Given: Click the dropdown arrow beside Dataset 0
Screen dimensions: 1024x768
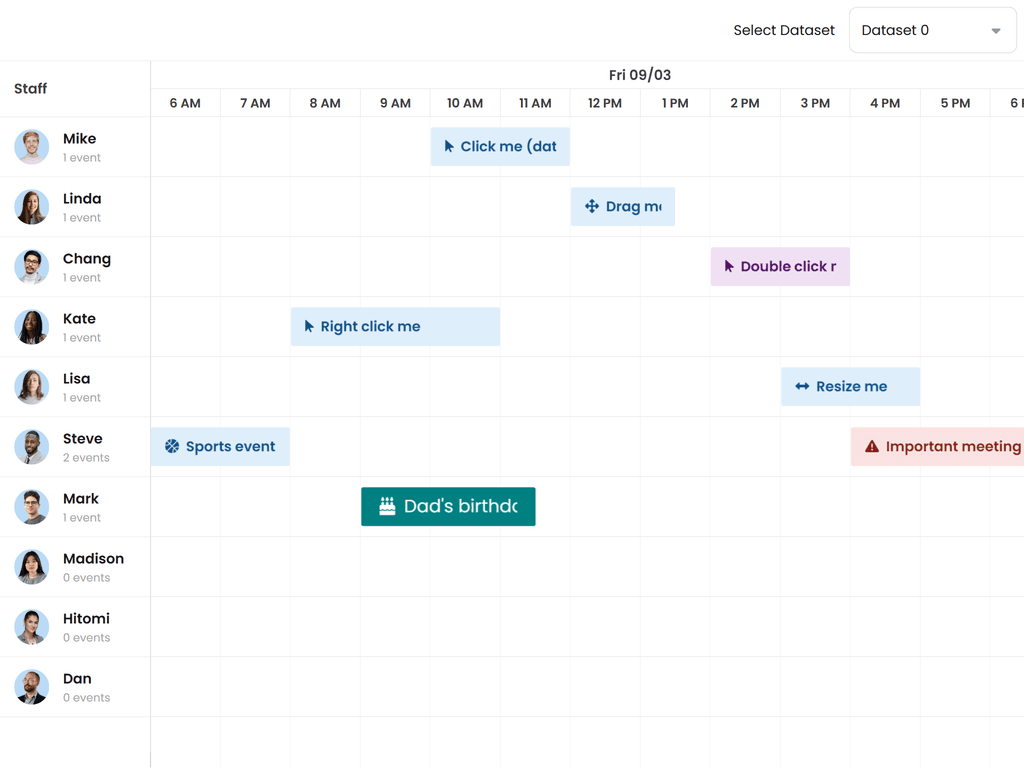Looking at the screenshot, I should coord(995,31).
